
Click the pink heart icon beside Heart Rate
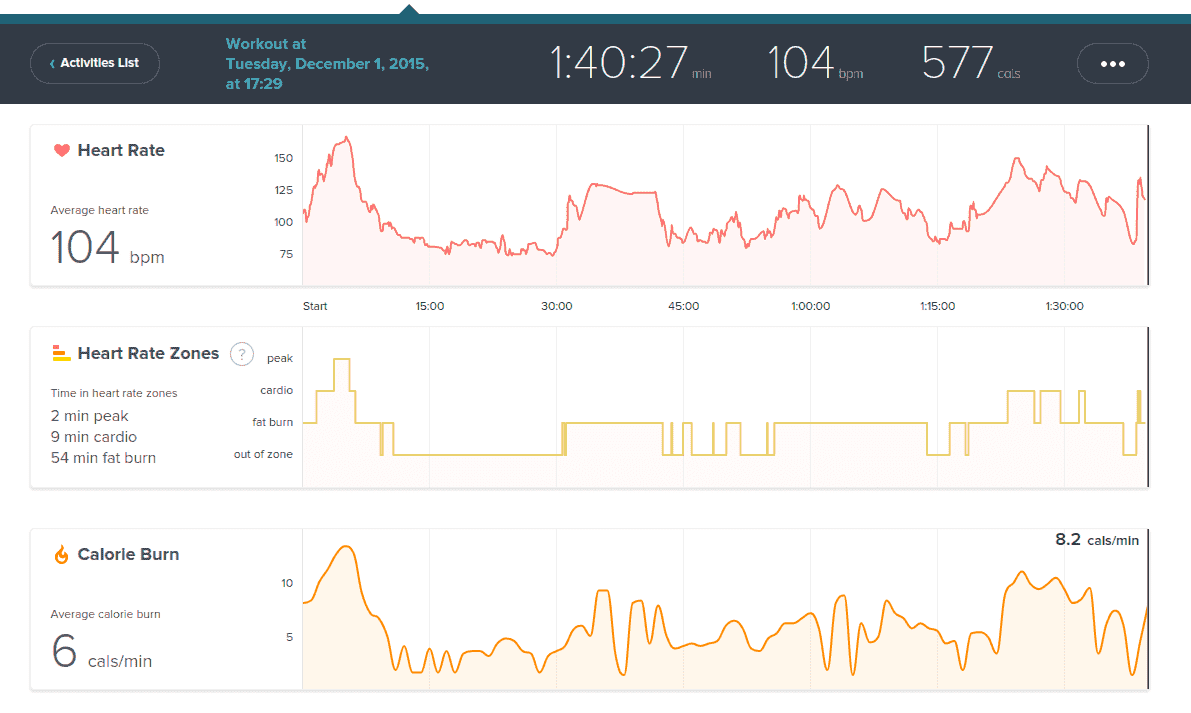coord(61,151)
